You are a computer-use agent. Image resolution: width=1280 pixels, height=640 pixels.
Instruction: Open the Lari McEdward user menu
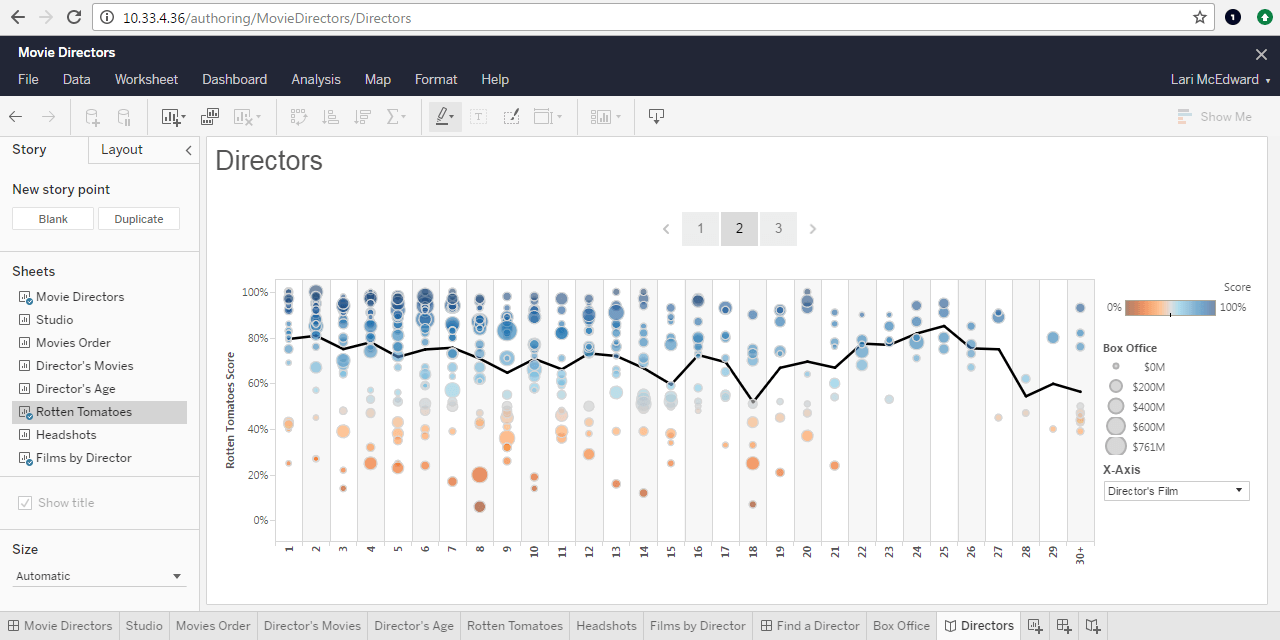point(1220,80)
